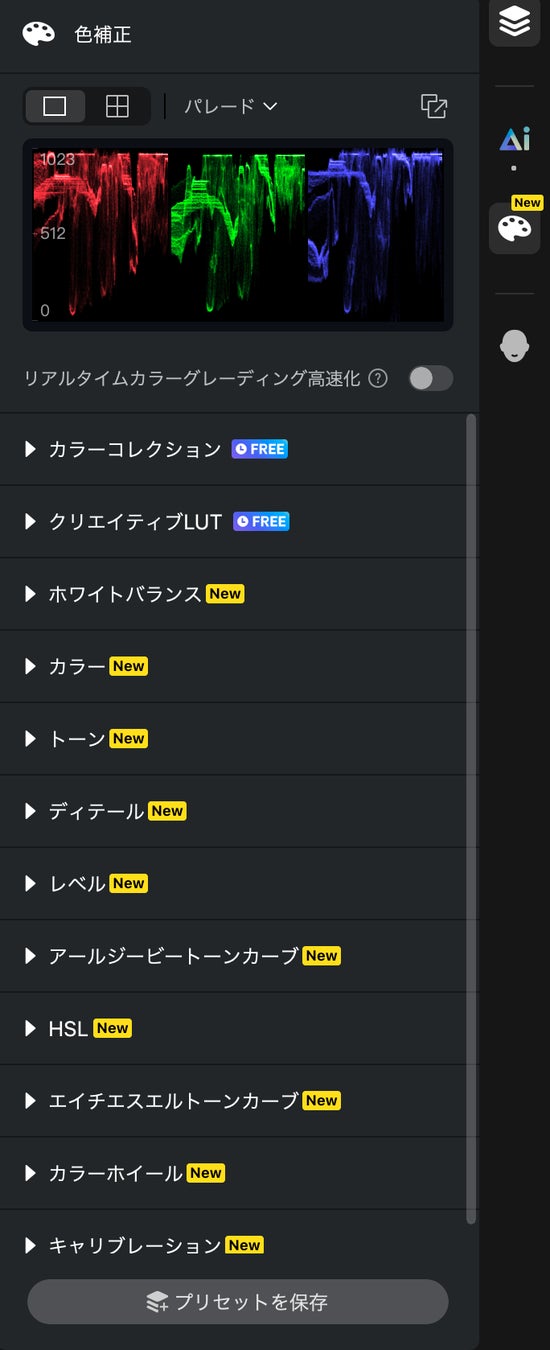Screen dimensions: 550x1350
Task: Toggle リアルタイムカラーグレーディング高速化 switch
Action: pyautogui.click(x=431, y=378)
